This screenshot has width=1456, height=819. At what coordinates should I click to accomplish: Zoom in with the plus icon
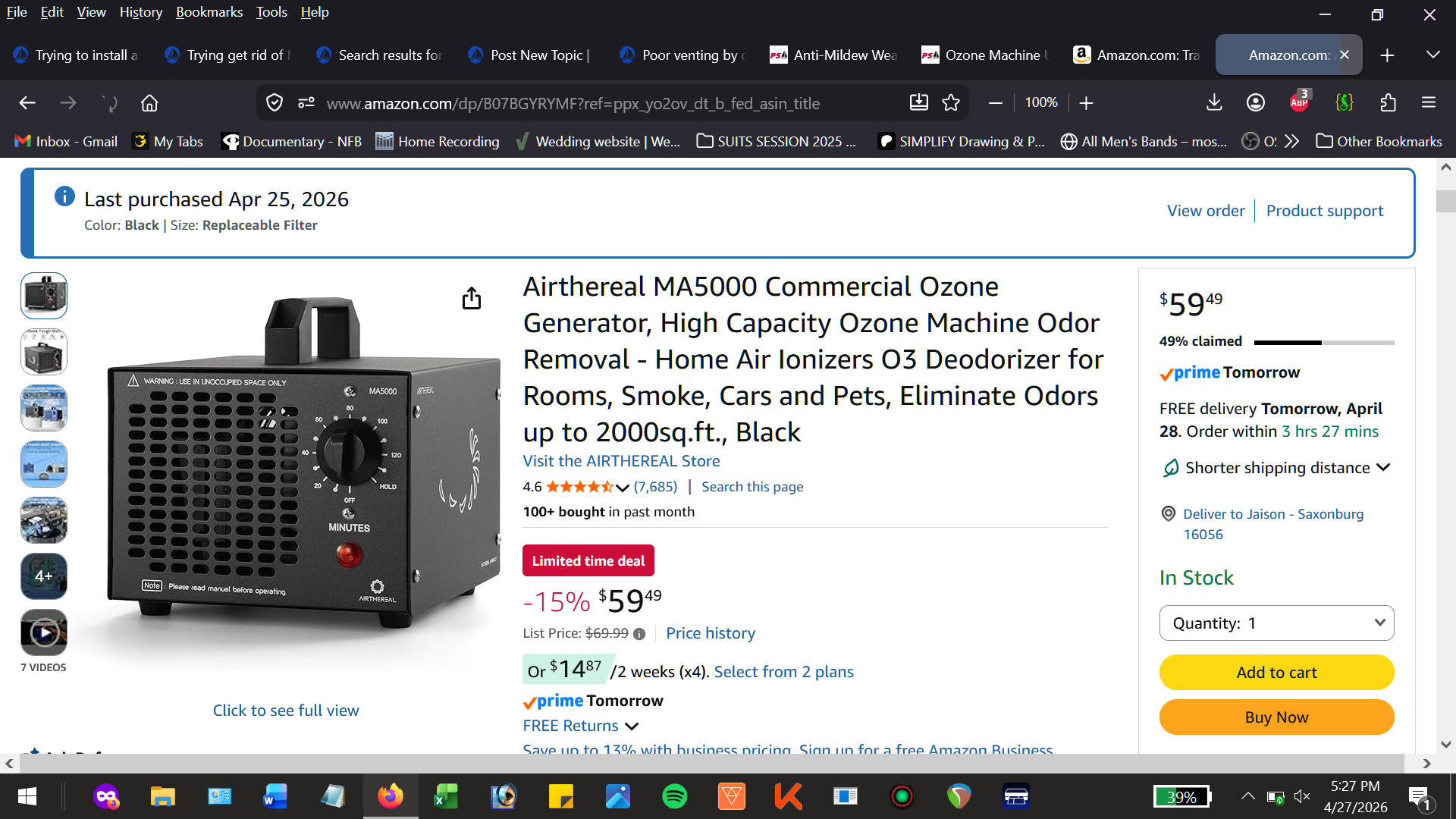coord(1086,103)
